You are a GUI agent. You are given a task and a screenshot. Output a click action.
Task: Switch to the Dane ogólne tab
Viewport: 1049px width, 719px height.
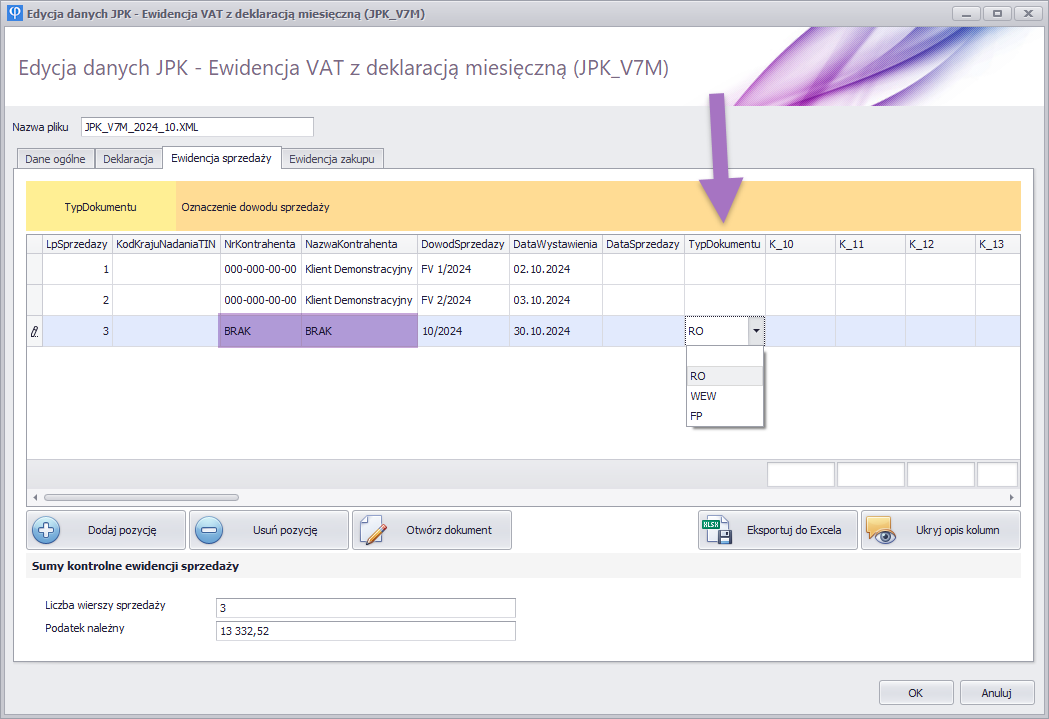[x=55, y=159]
